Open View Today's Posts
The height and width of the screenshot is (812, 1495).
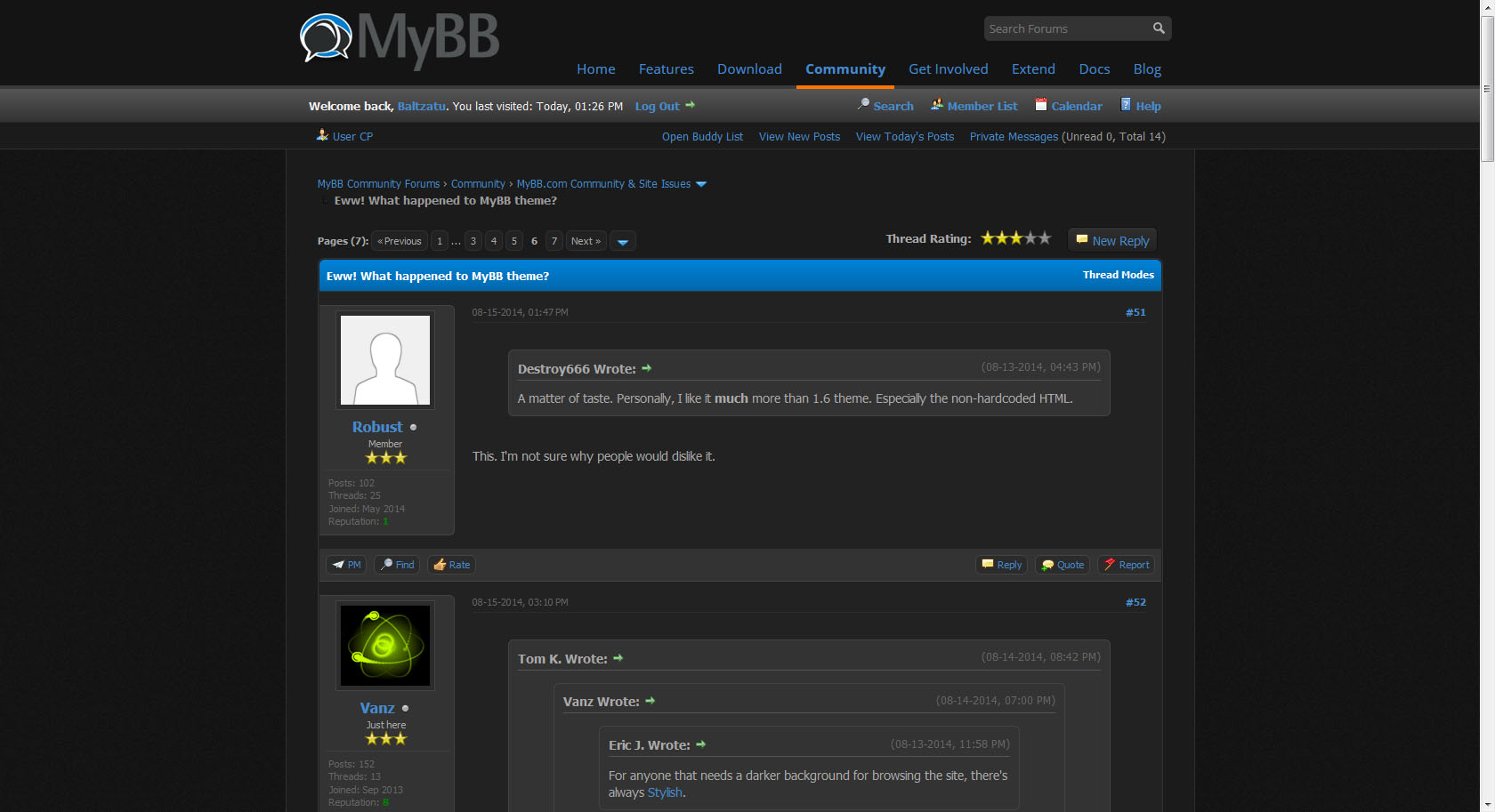click(x=904, y=136)
